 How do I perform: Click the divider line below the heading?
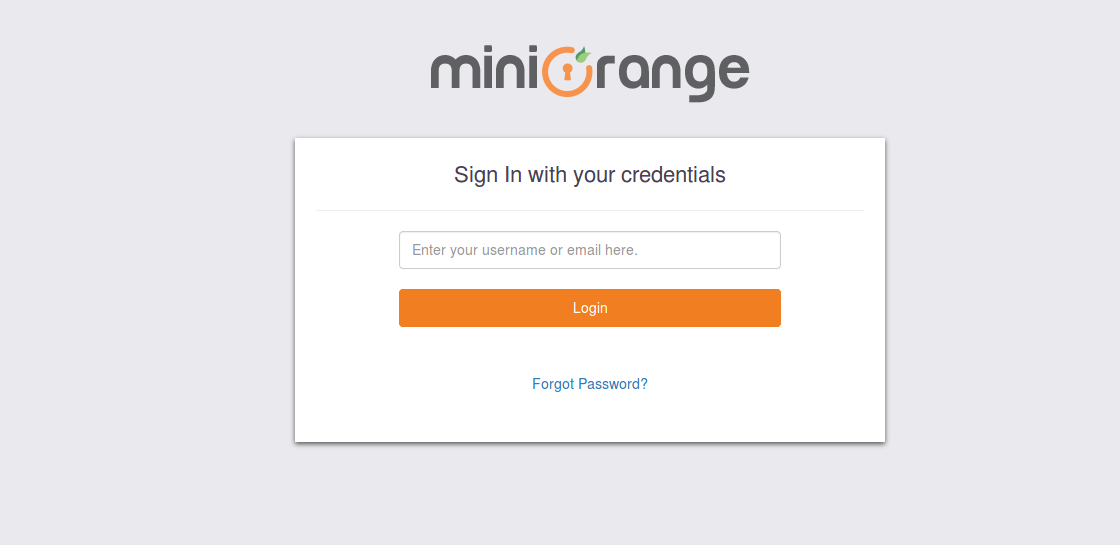tap(589, 211)
